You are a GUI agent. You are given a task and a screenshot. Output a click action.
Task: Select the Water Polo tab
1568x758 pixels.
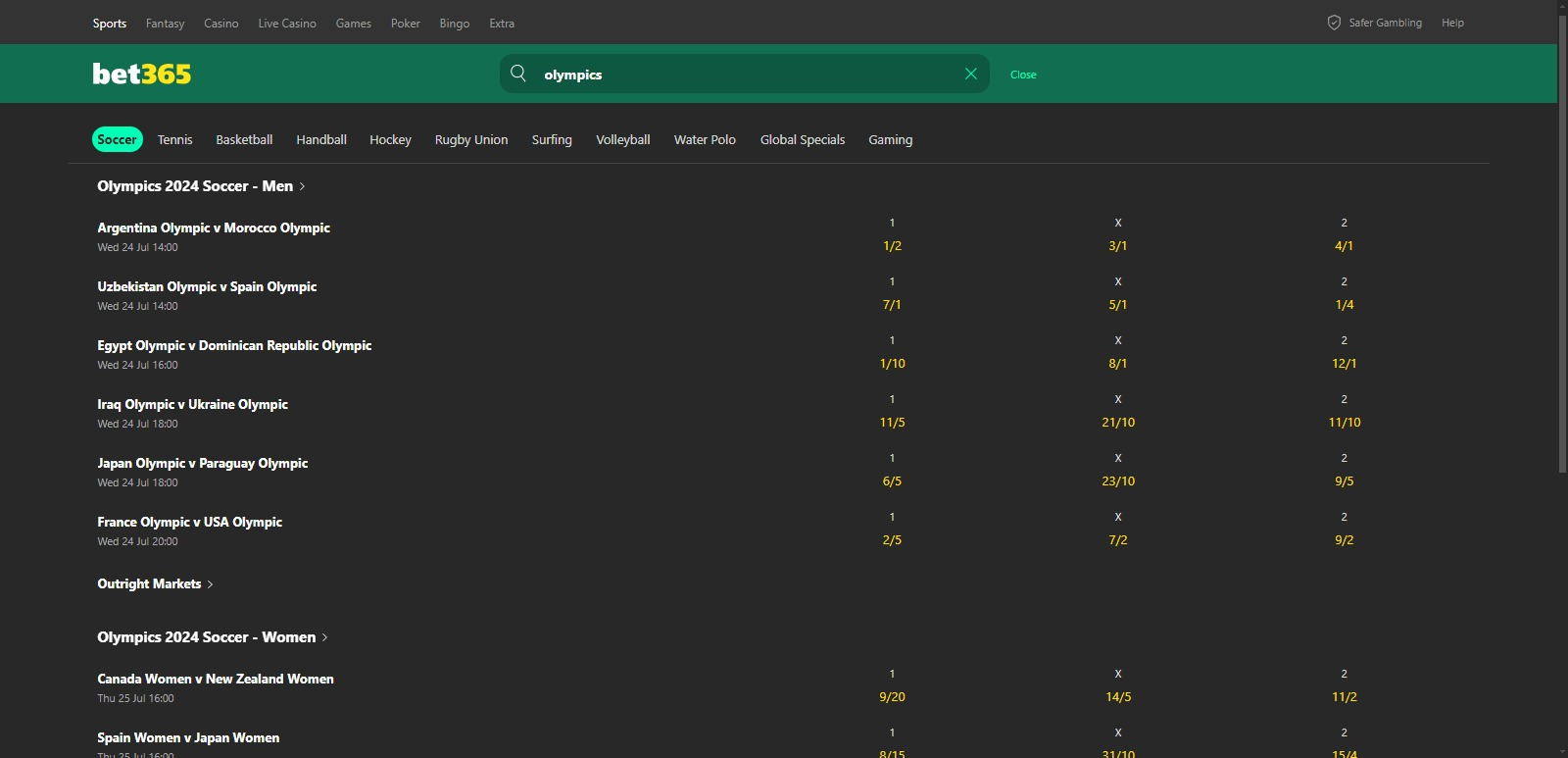[705, 139]
